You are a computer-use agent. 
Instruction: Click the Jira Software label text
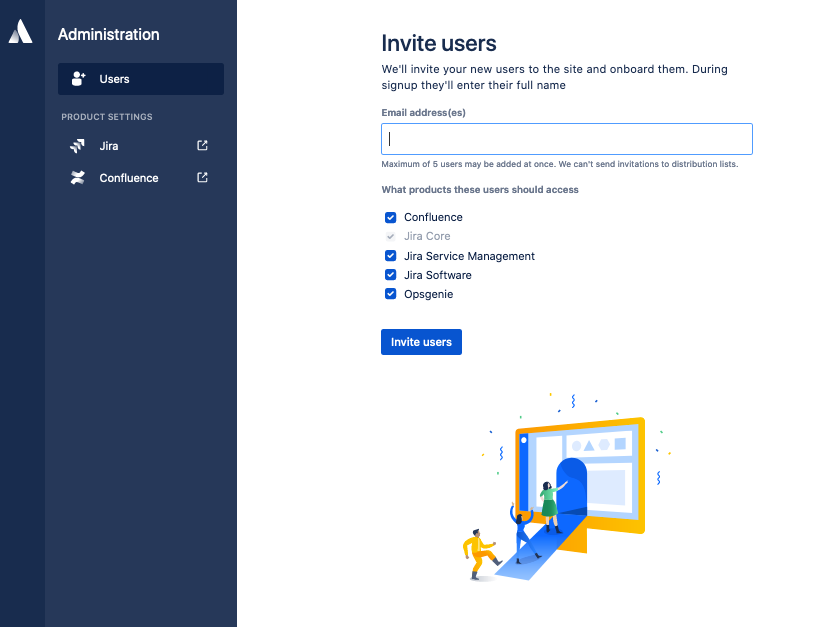pos(438,275)
